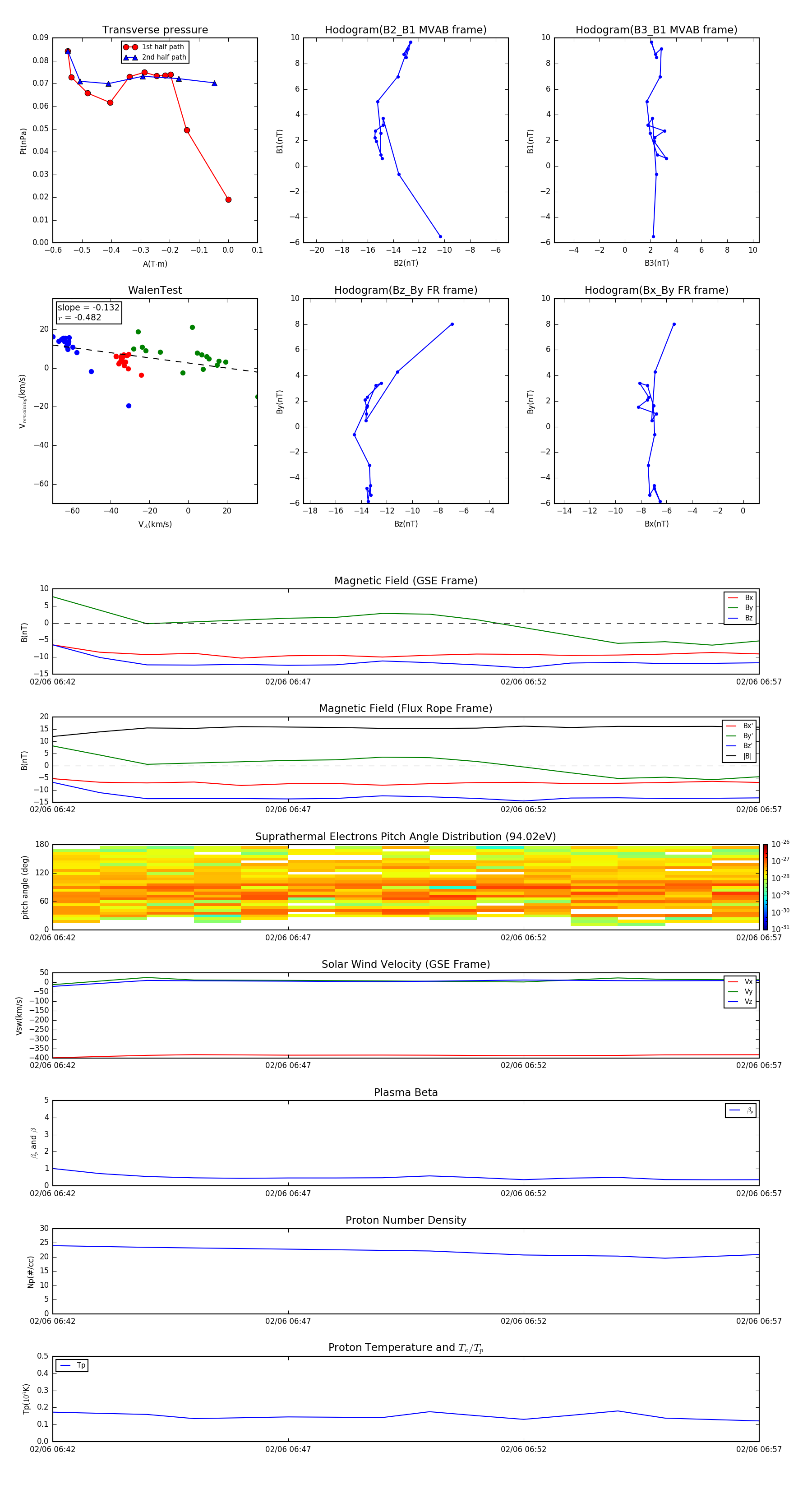Click the "Solar Wind Velocity (GSE Frame)" title
The width and height of the screenshot is (812, 1489).
click(406, 965)
